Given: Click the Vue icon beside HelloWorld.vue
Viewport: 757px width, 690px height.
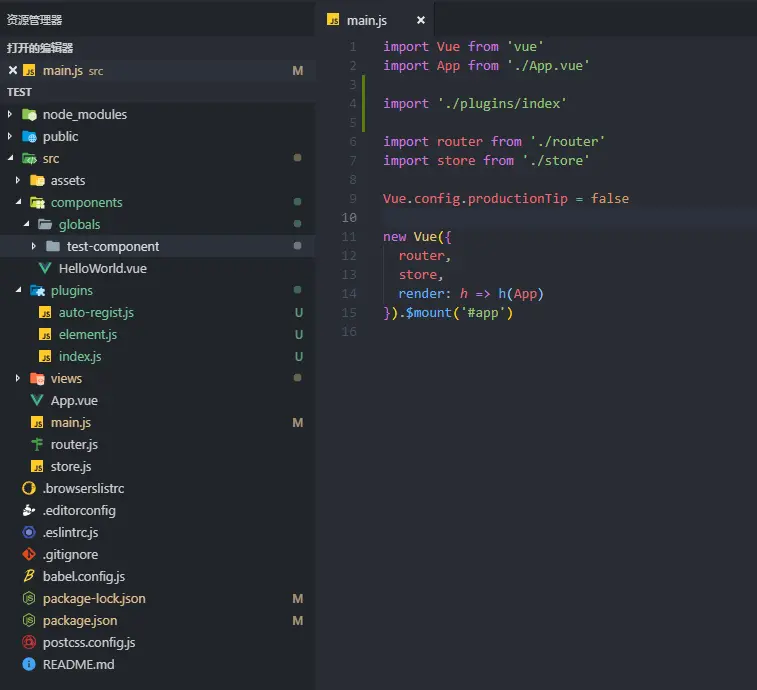Looking at the screenshot, I should [x=45, y=268].
